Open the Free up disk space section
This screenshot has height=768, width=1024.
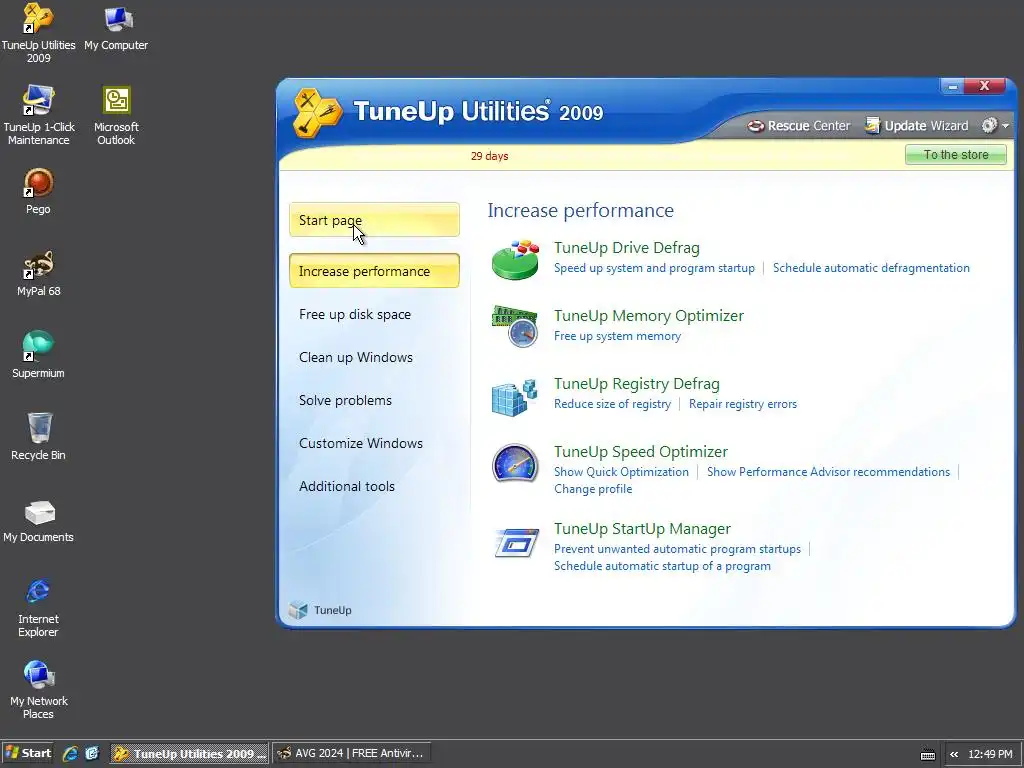[355, 314]
